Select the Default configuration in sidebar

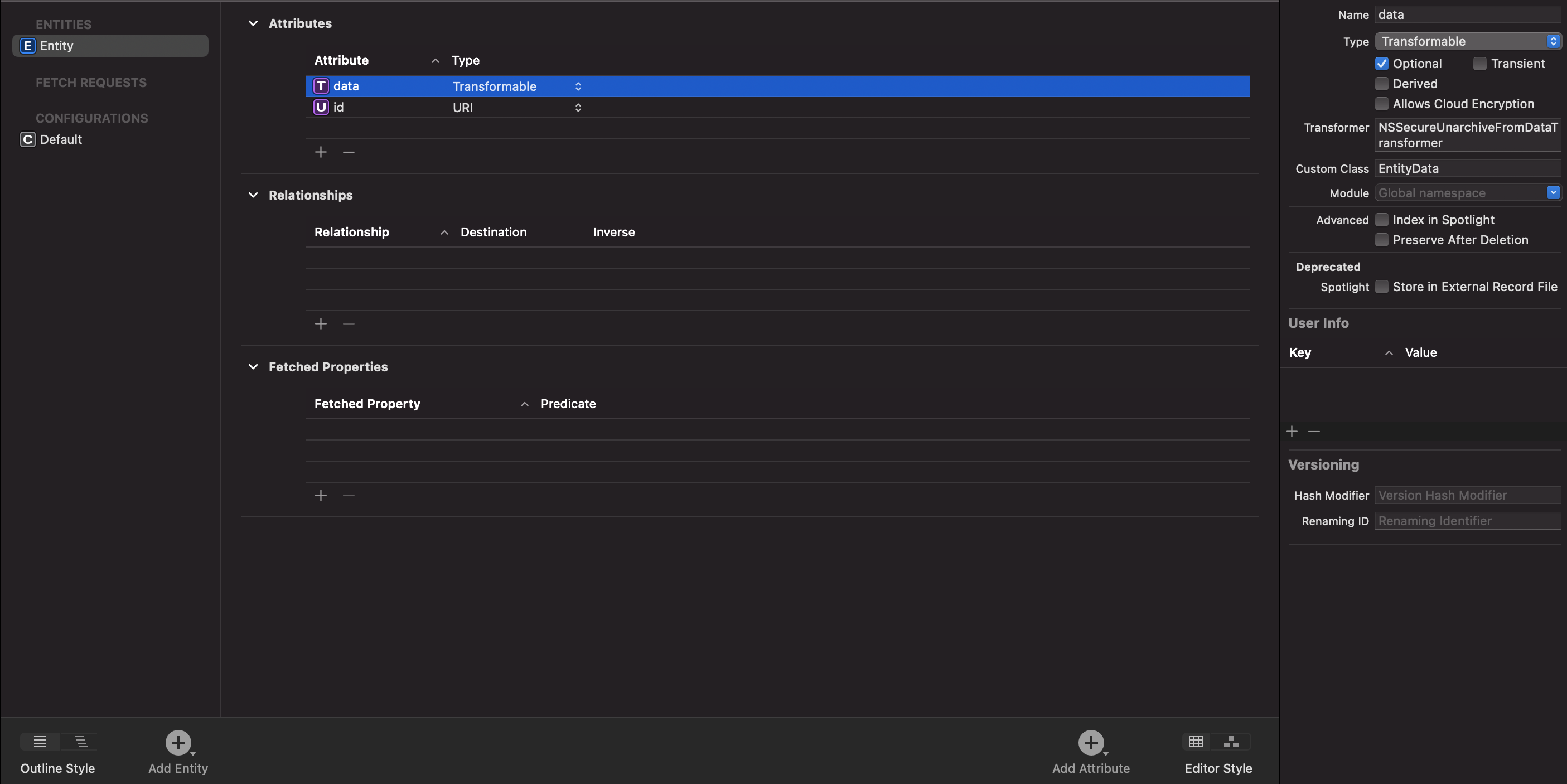coord(60,139)
